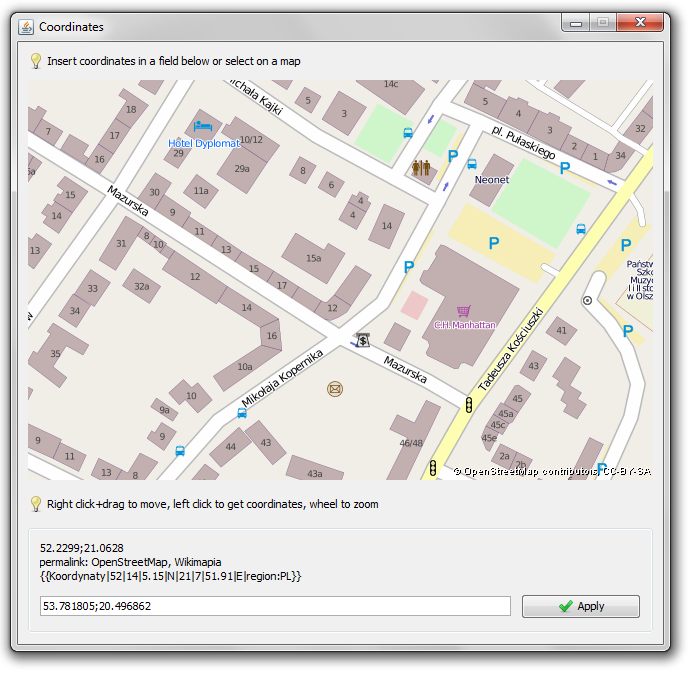Click the post office envelope icon

point(335,389)
